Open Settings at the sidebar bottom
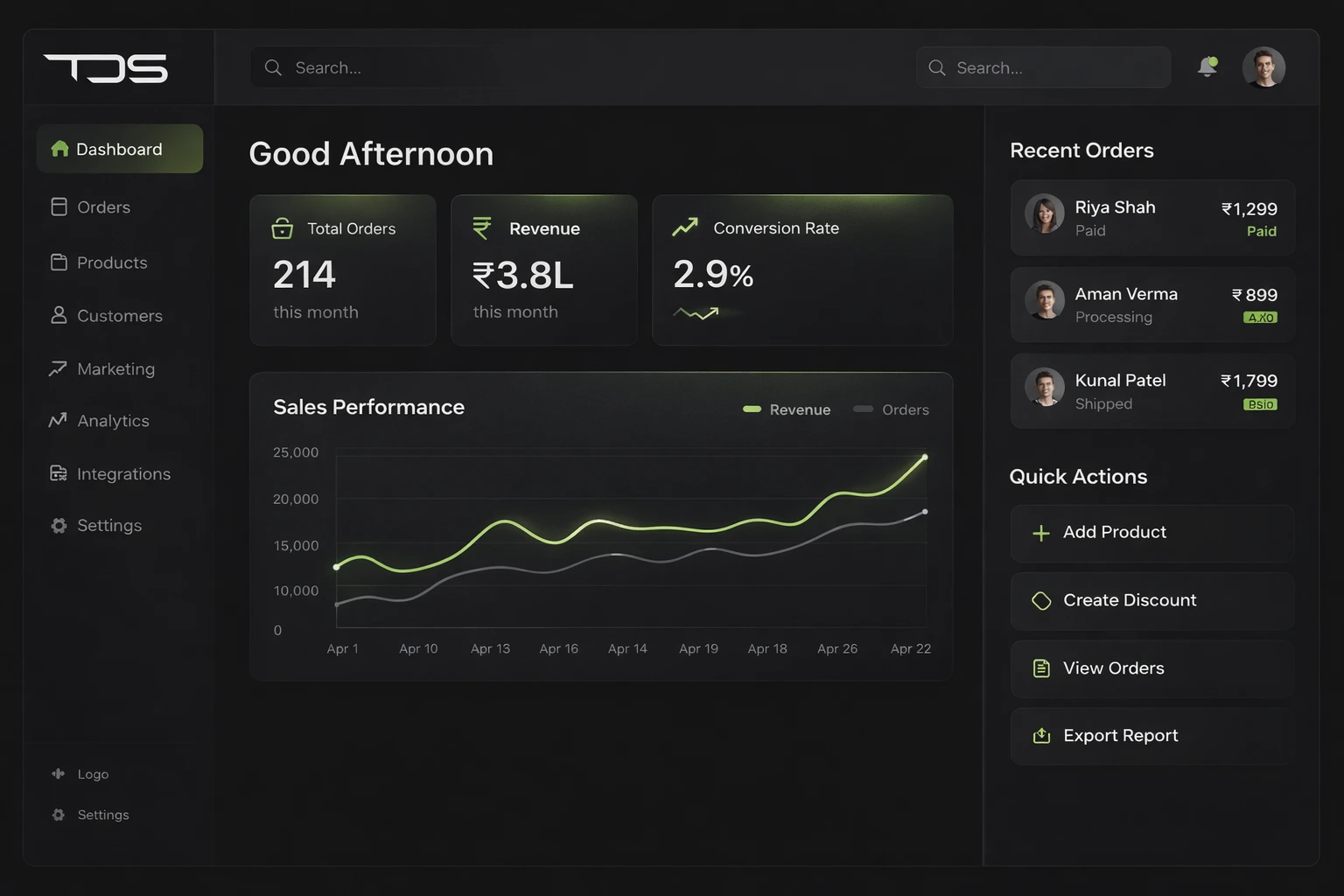The image size is (1344, 896). click(102, 815)
